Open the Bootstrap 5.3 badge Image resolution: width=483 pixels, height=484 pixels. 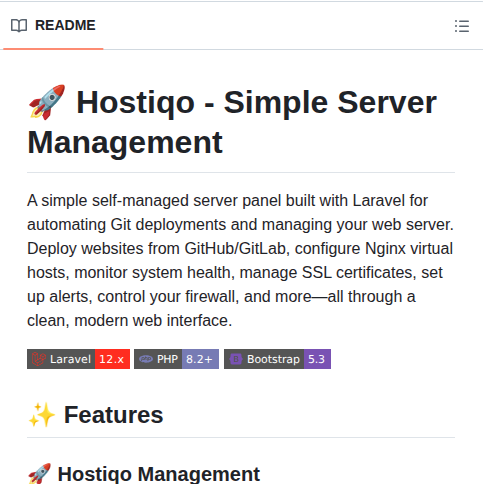coord(277,359)
